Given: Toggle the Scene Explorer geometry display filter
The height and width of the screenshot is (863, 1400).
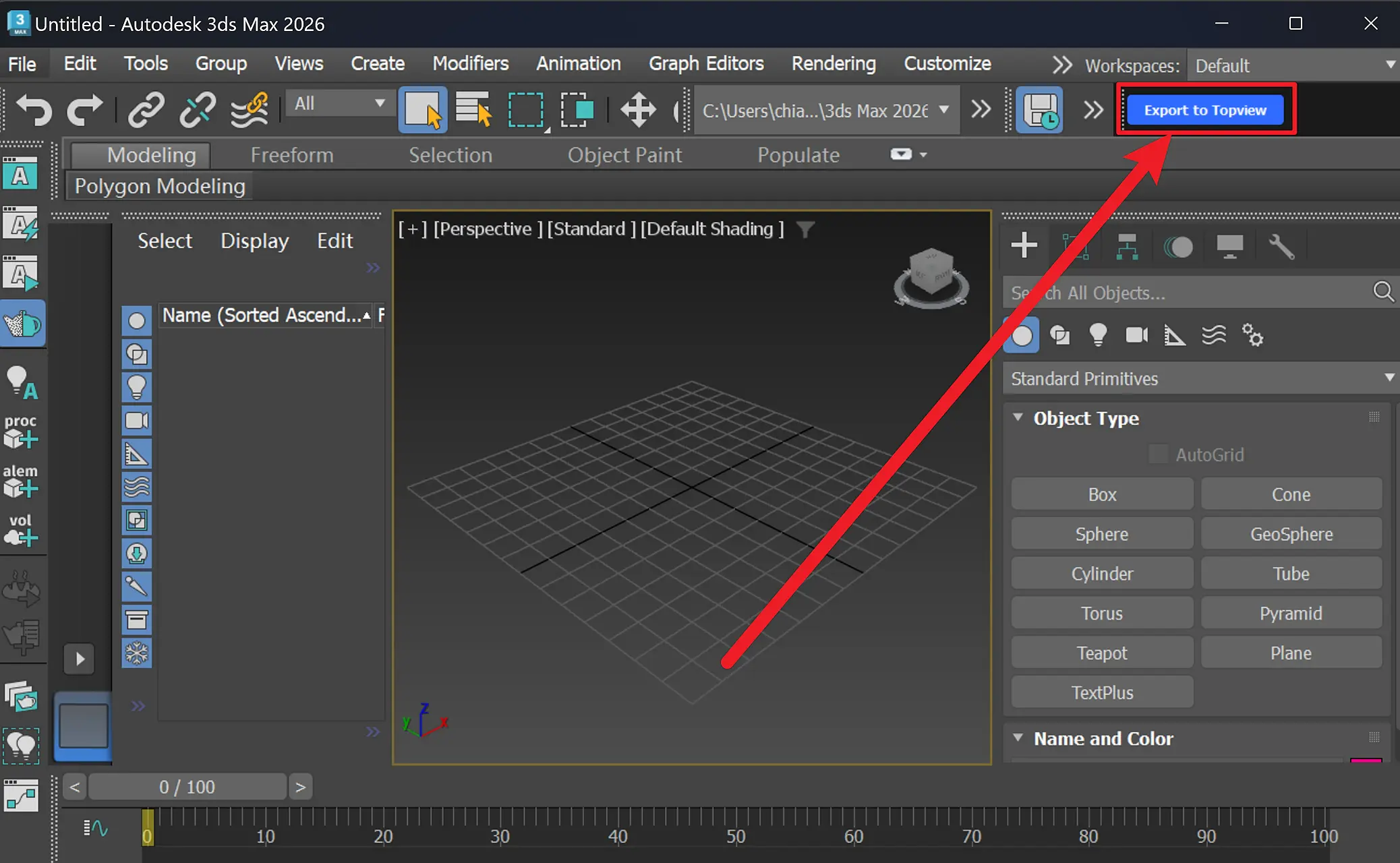Looking at the screenshot, I should point(136,321).
